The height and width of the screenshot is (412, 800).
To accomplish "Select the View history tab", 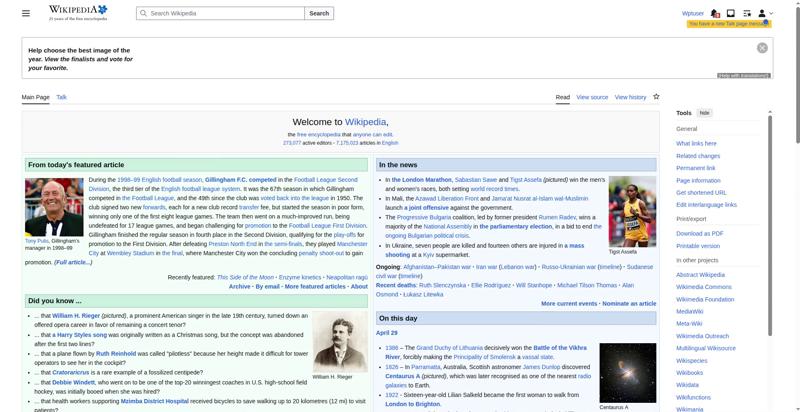I will tap(630, 97).
